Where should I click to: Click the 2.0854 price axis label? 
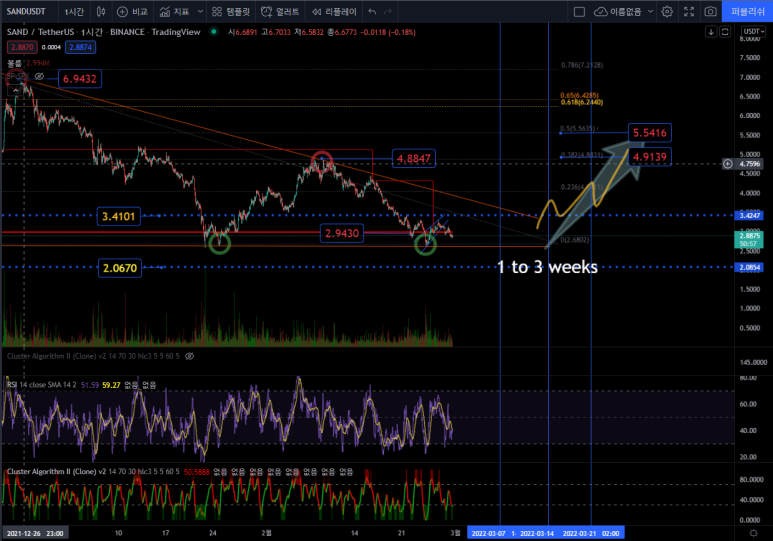pyautogui.click(x=749, y=267)
